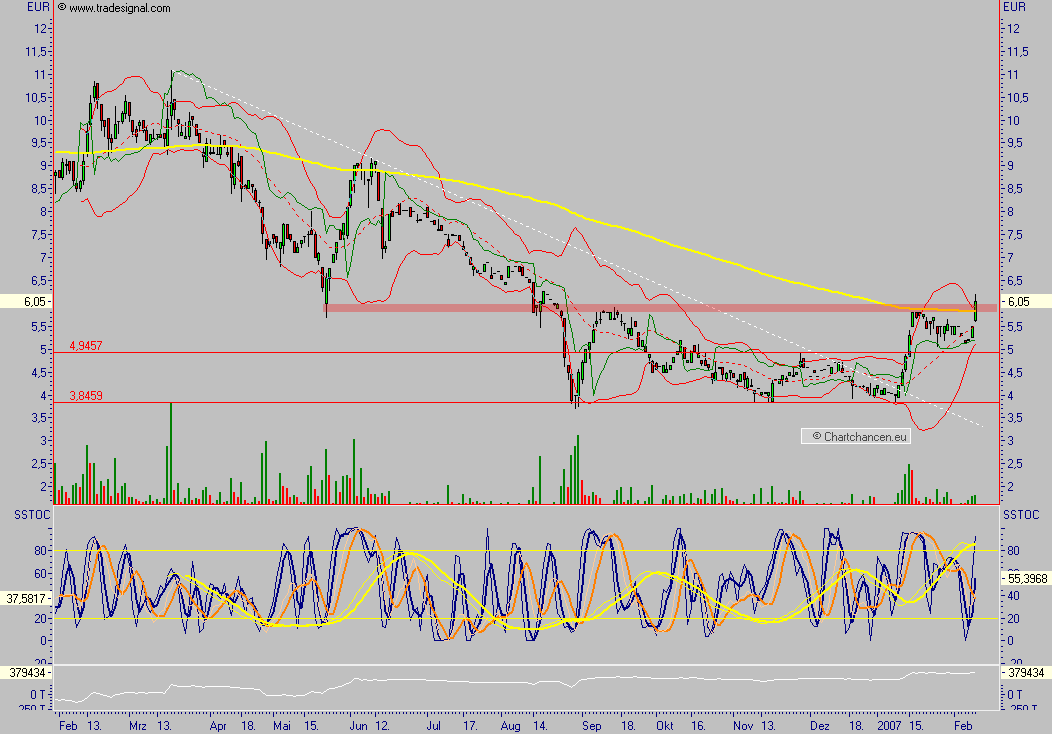The image size is (1052, 734).
Task: Click the tallest green volume bar in March
Action: point(171,450)
